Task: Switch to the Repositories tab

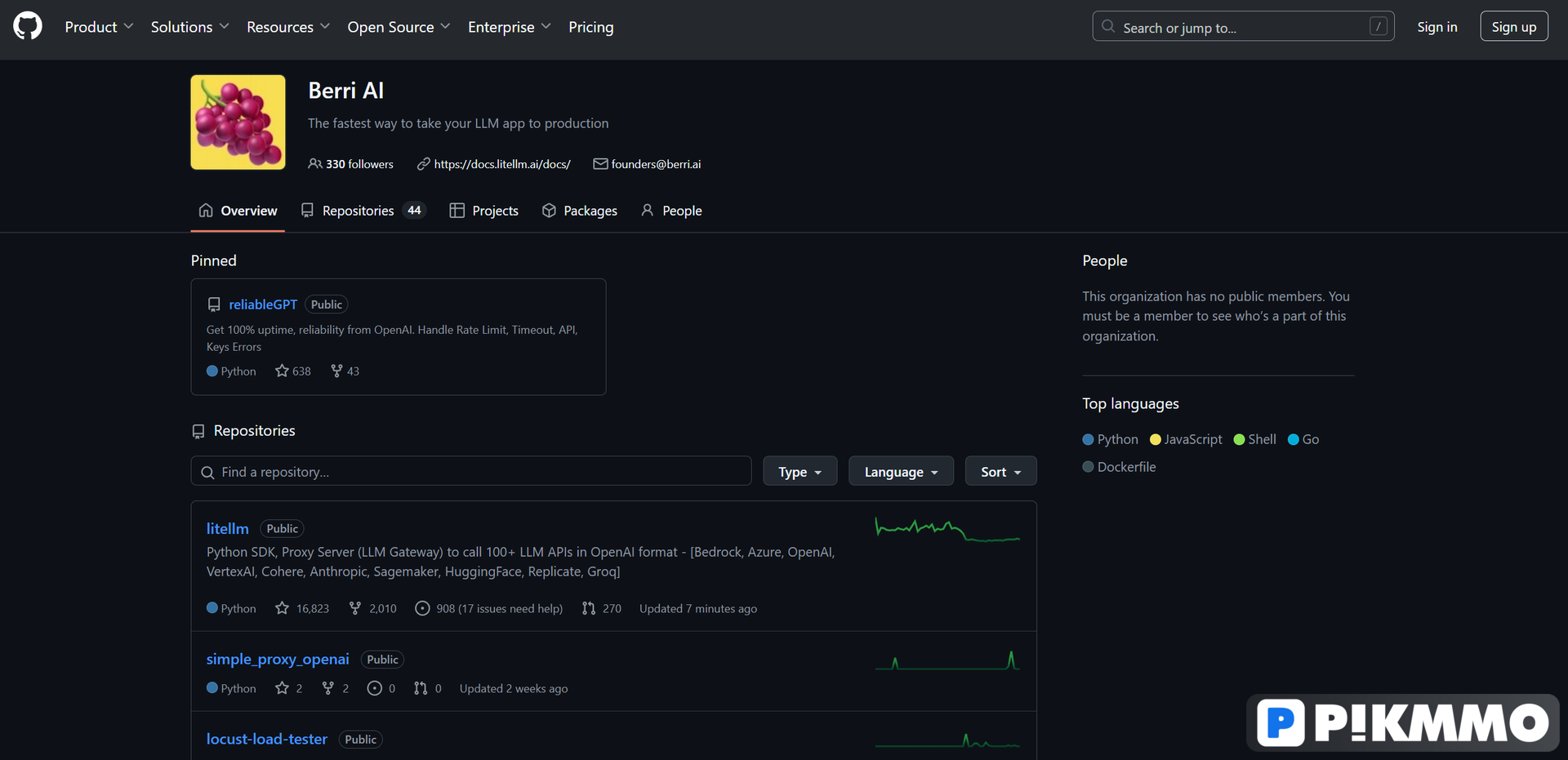Action: pyautogui.click(x=363, y=211)
